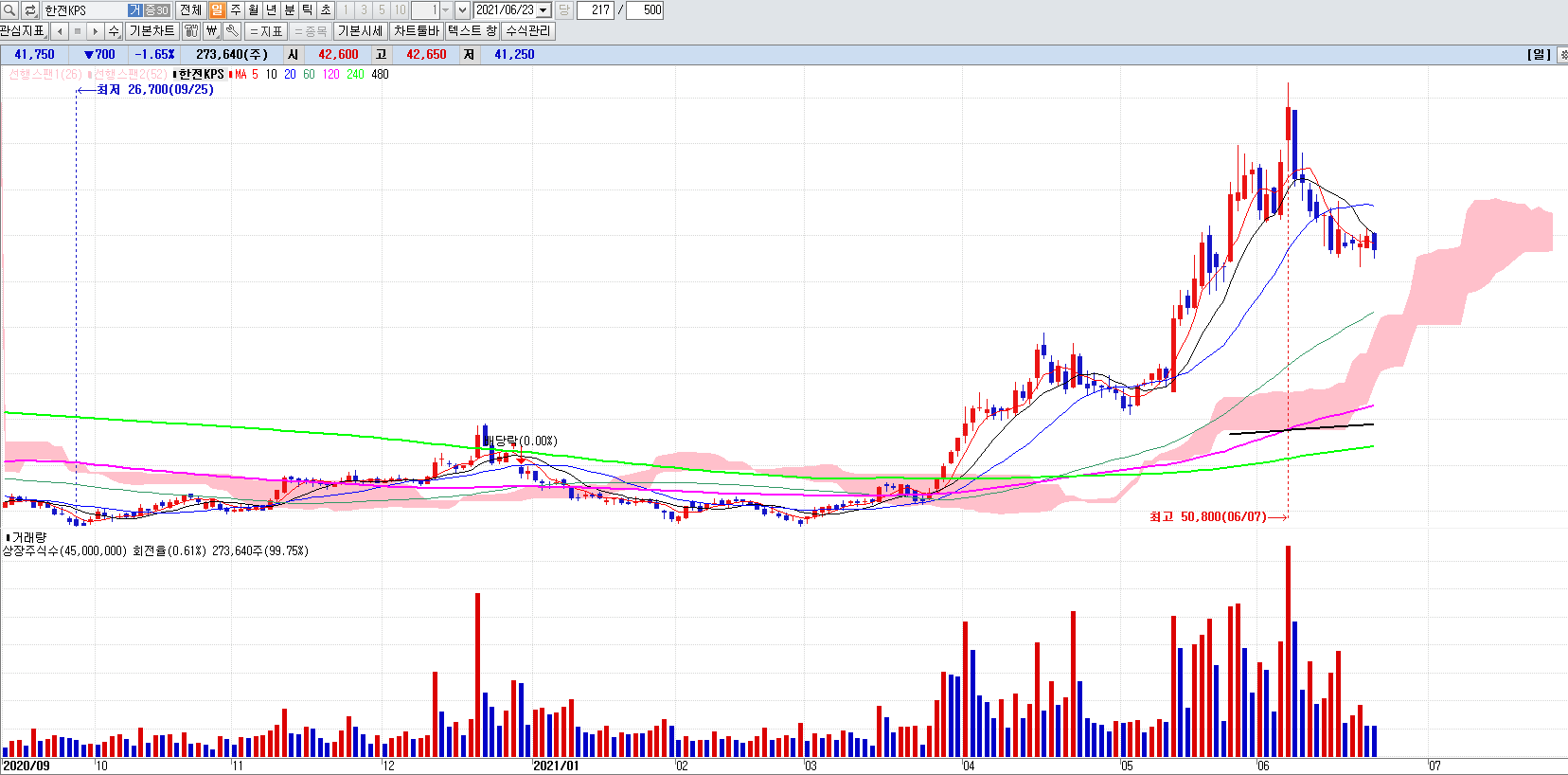
Task: Select the 전체 period button
Action: pyautogui.click(x=190, y=10)
